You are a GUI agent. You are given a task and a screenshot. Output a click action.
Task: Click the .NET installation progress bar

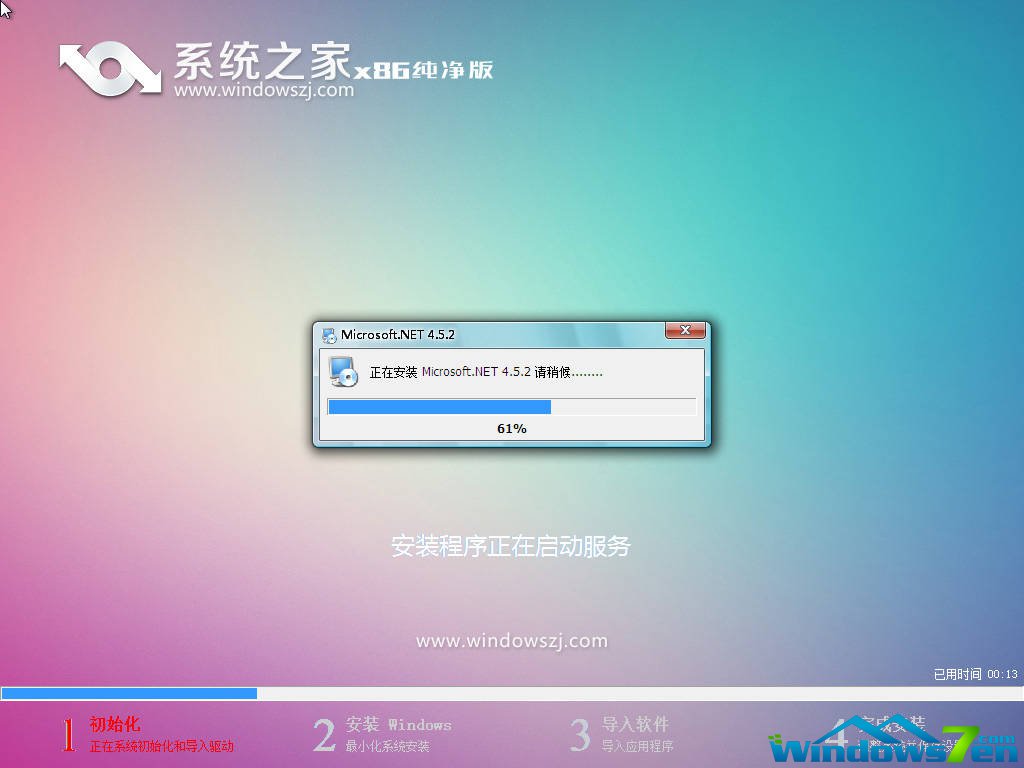[511, 407]
